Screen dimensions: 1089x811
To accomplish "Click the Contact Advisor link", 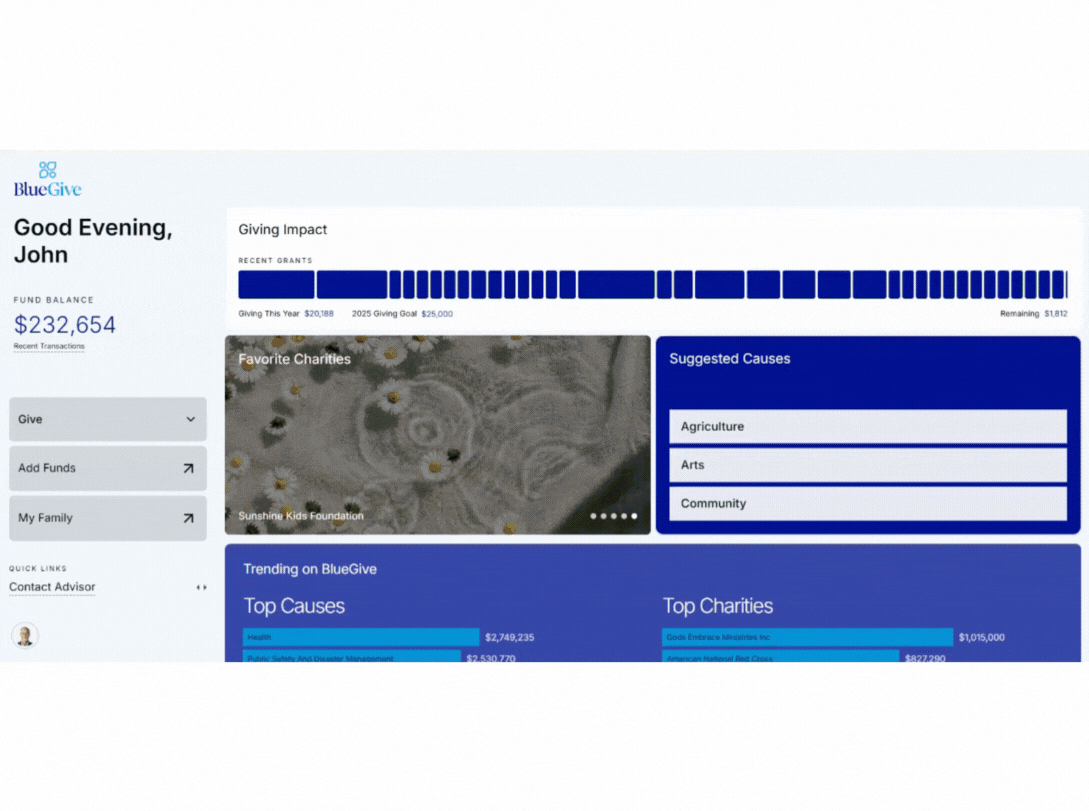I will pos(52,587).
